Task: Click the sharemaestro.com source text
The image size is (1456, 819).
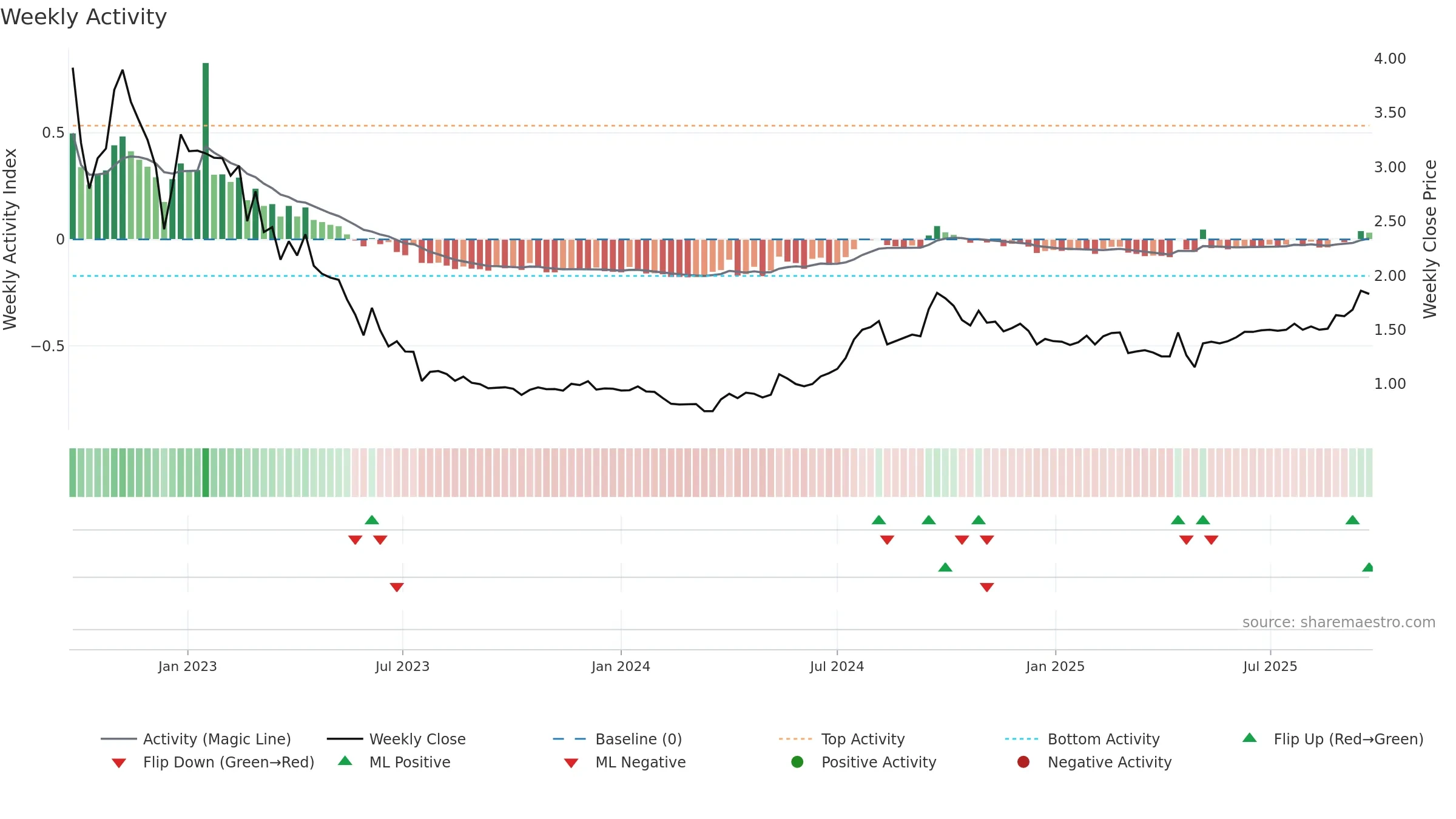Action: (x=1339, y=622)
